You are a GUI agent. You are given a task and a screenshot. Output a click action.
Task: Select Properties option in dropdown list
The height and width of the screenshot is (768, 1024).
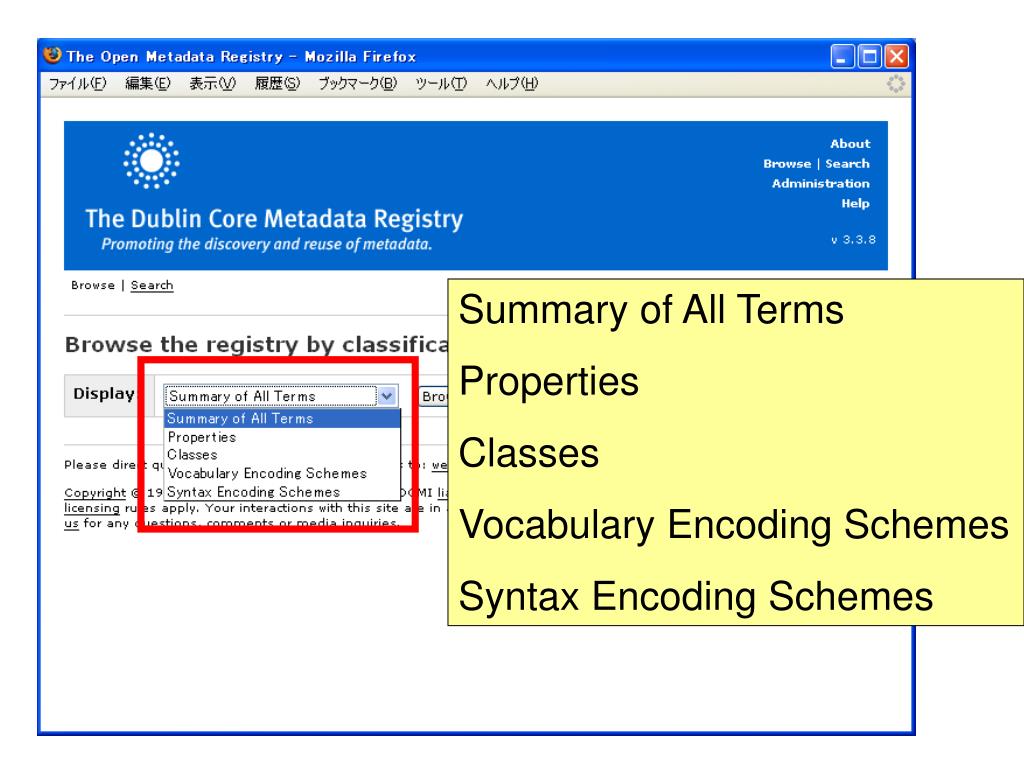pyautogui.click(x=282, y=437)
